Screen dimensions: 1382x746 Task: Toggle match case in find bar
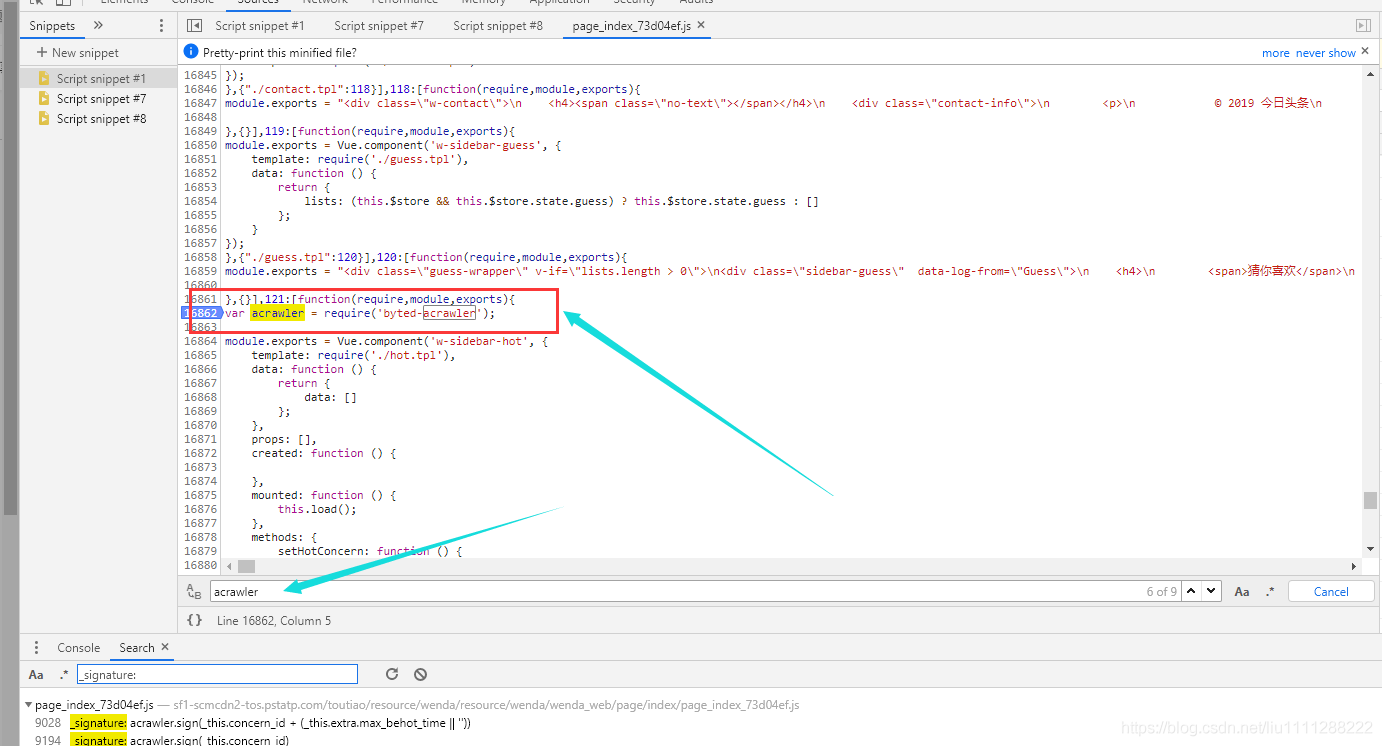pyautogui.click(x=1242, y=592)
